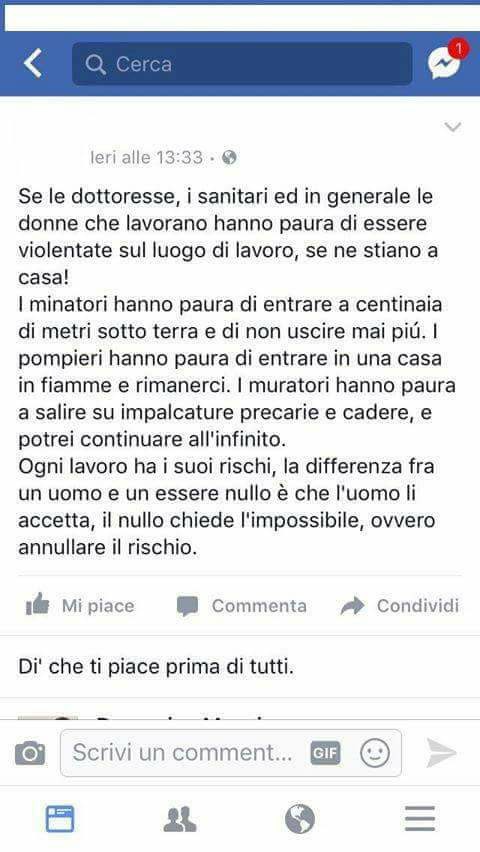The image size is (480, 852).
Task: Open the News Feed tab icon
Action: click(x=60, y=819)
